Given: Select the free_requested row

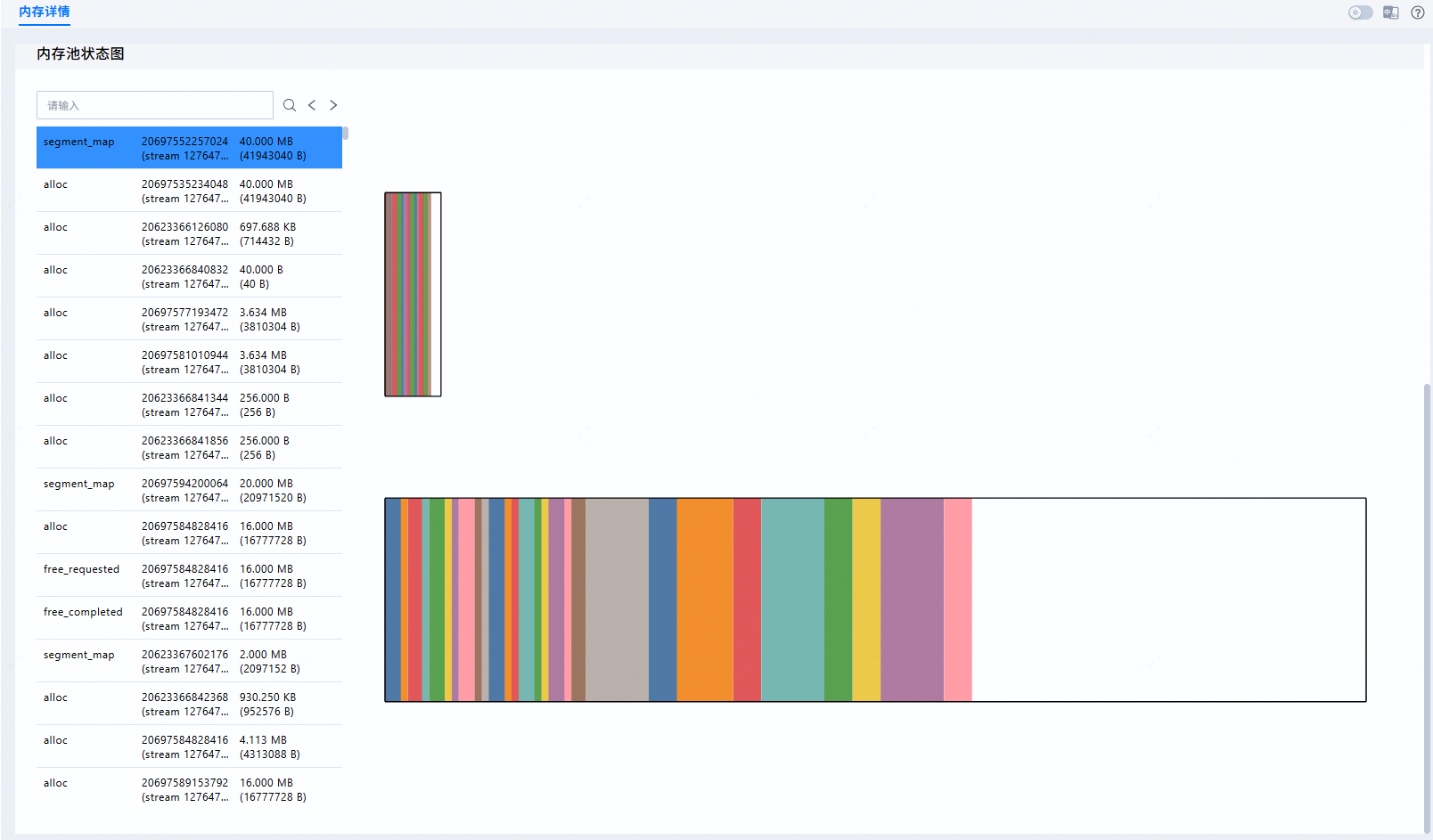Looking at the screenshot, I should click(189, 575).
